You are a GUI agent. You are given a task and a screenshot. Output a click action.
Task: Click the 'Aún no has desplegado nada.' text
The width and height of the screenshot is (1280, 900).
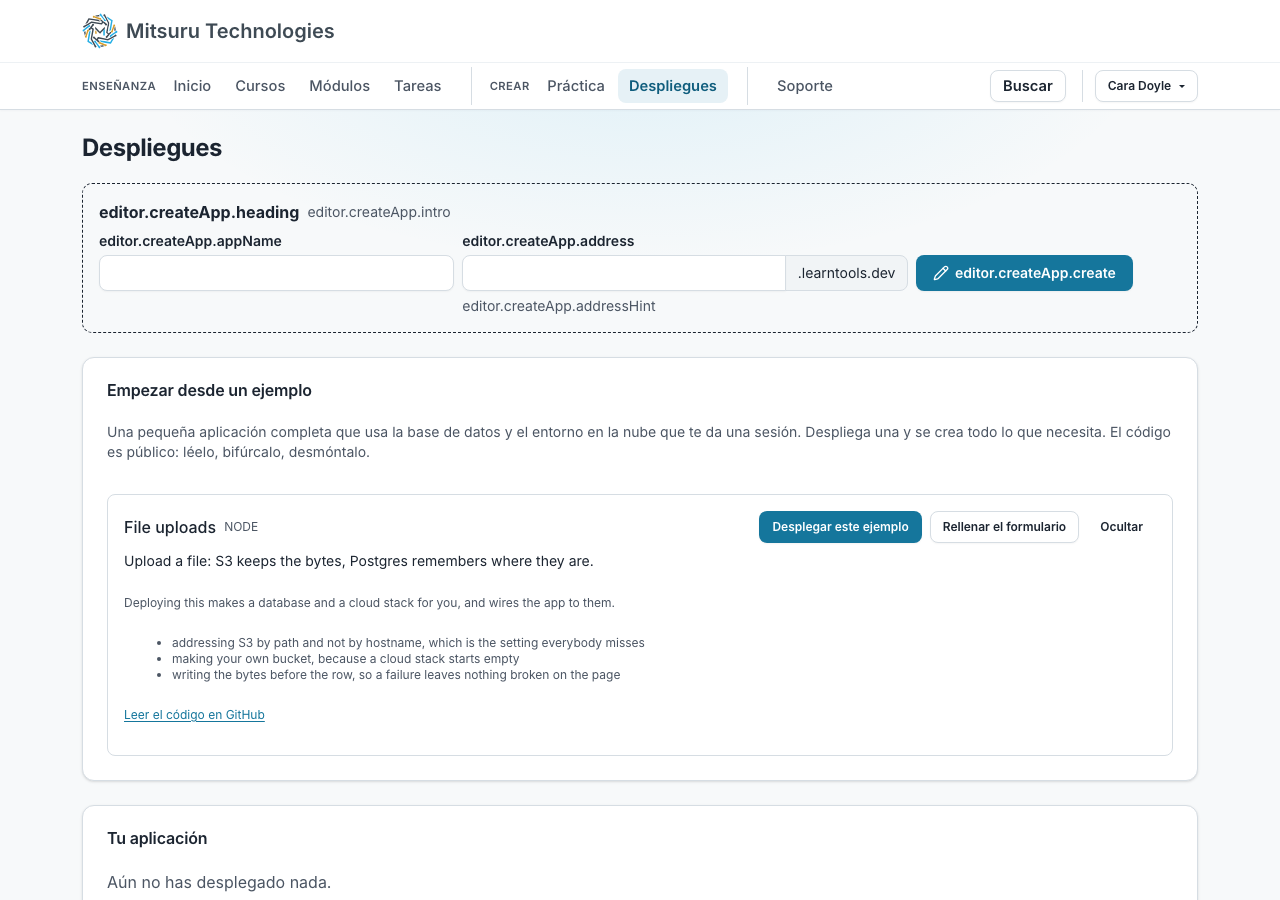[219, 882]
